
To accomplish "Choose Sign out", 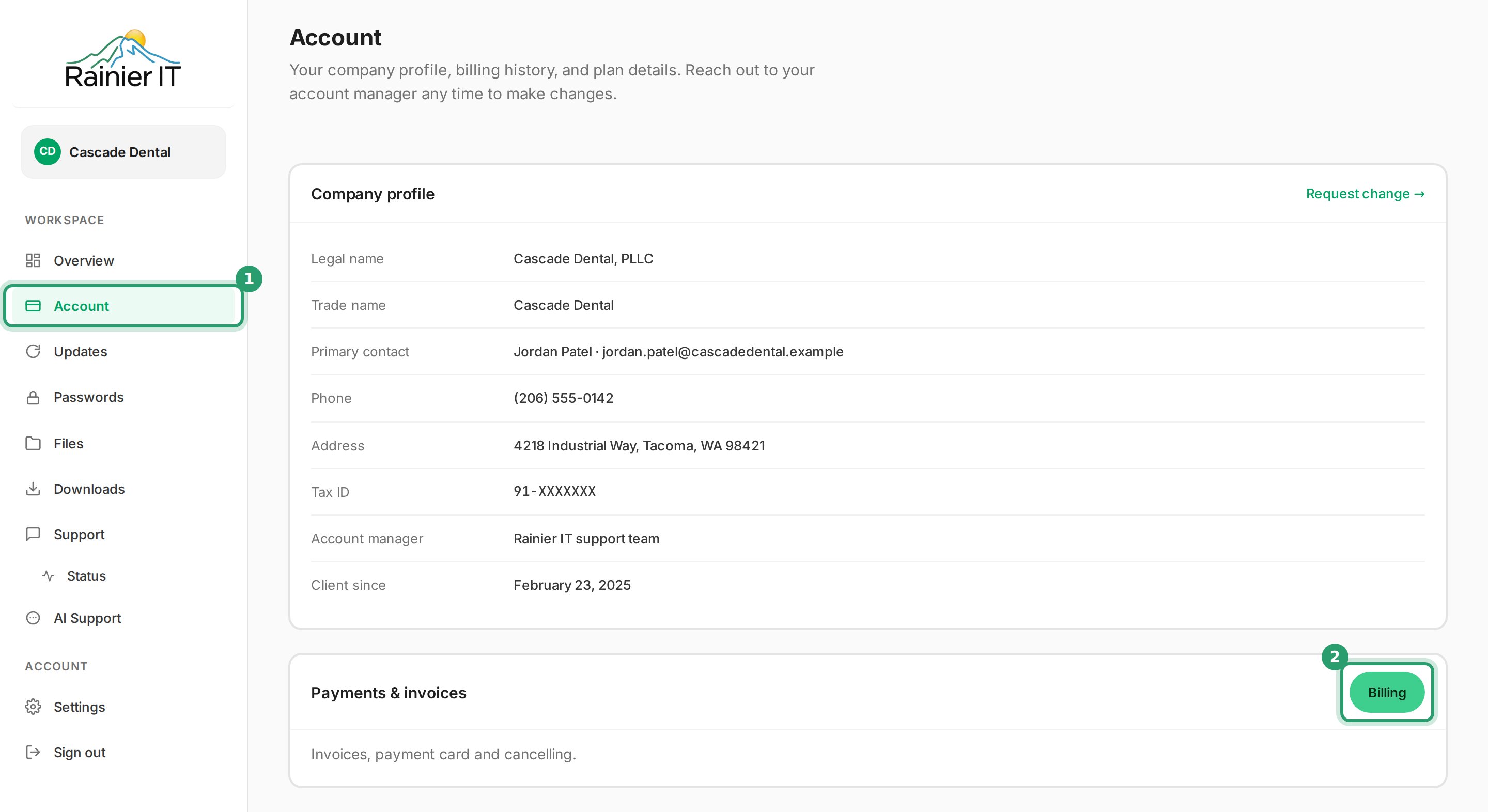I will tap(123, 753).
